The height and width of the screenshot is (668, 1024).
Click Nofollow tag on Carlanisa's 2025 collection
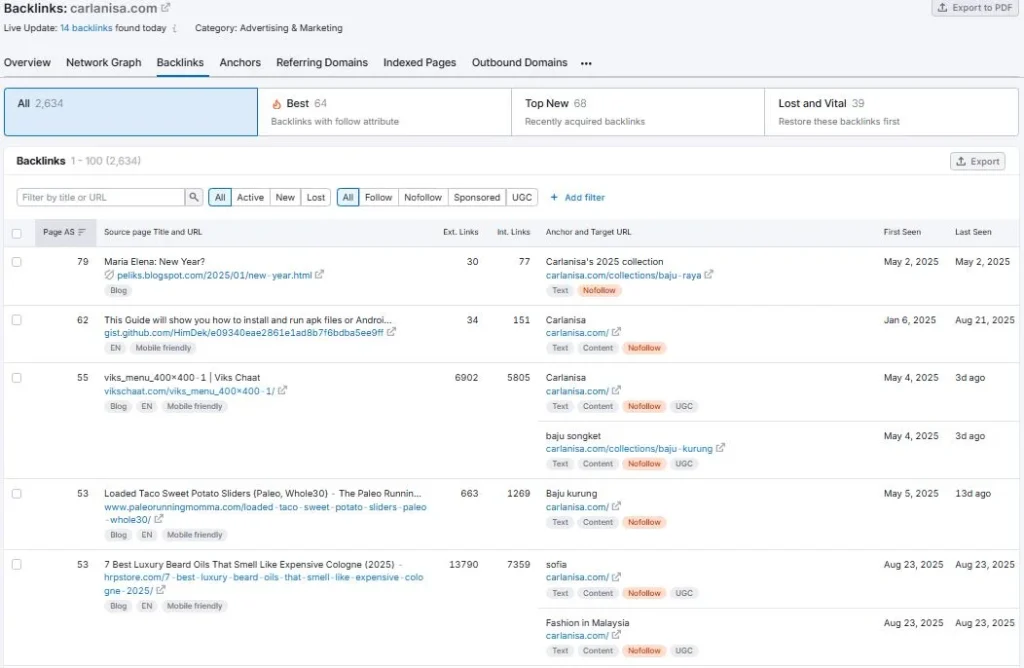coord(599,290)
